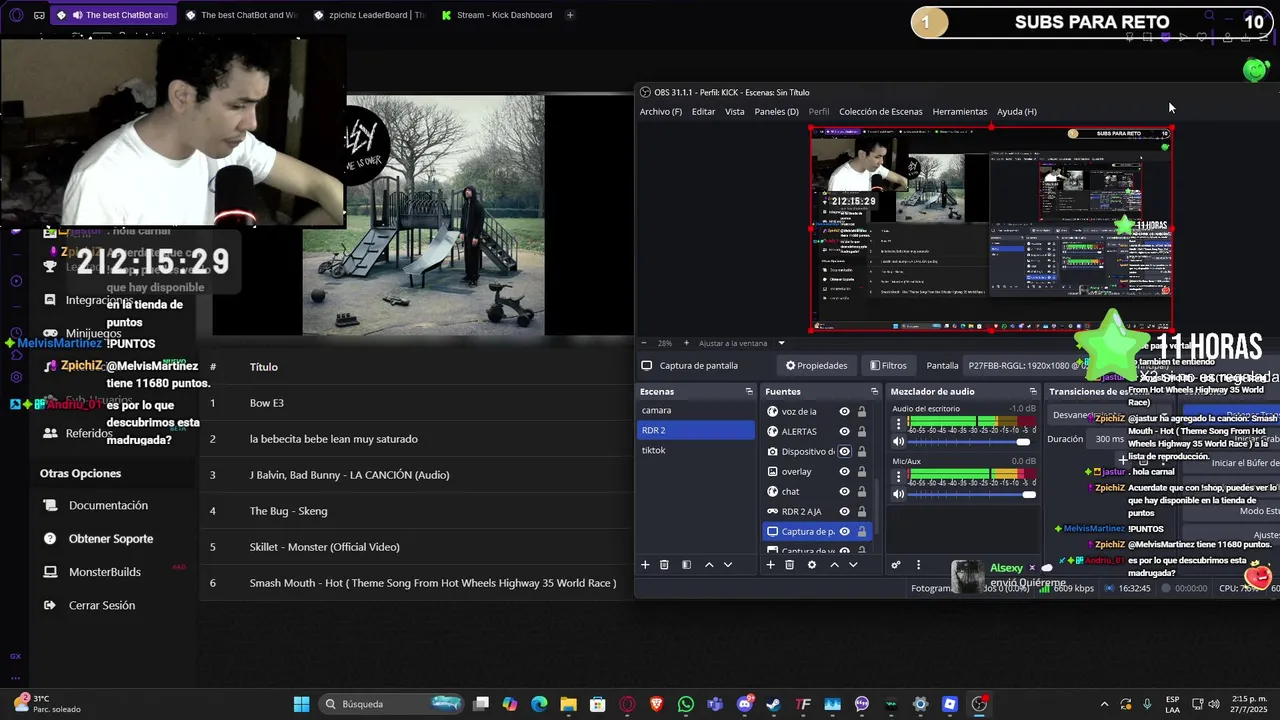
Task: Click the Filtros button
Action: pyautogui.click(x=888, y=365)
